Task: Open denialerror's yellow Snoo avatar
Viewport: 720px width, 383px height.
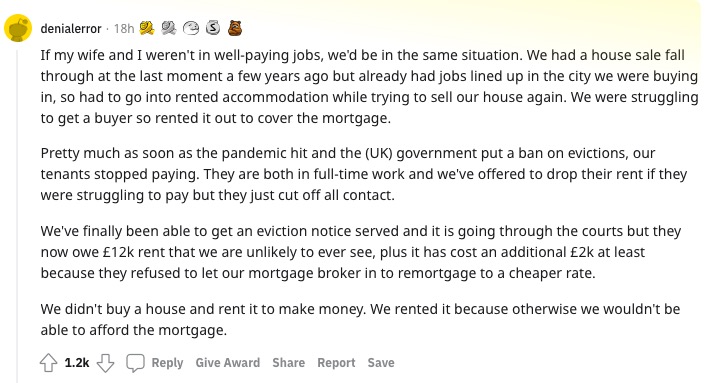Action: (17, 28)
